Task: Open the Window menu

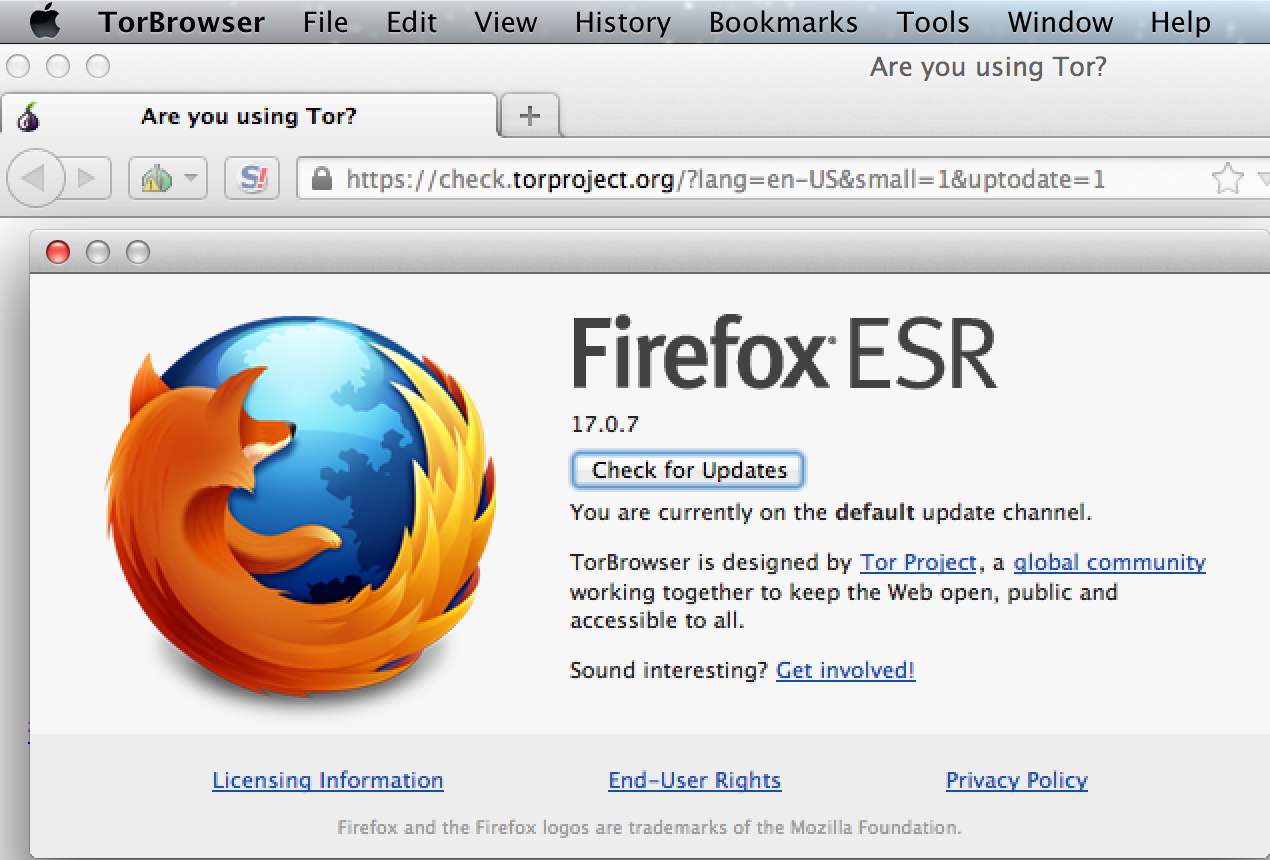Action: click(x=1060, y=22)
